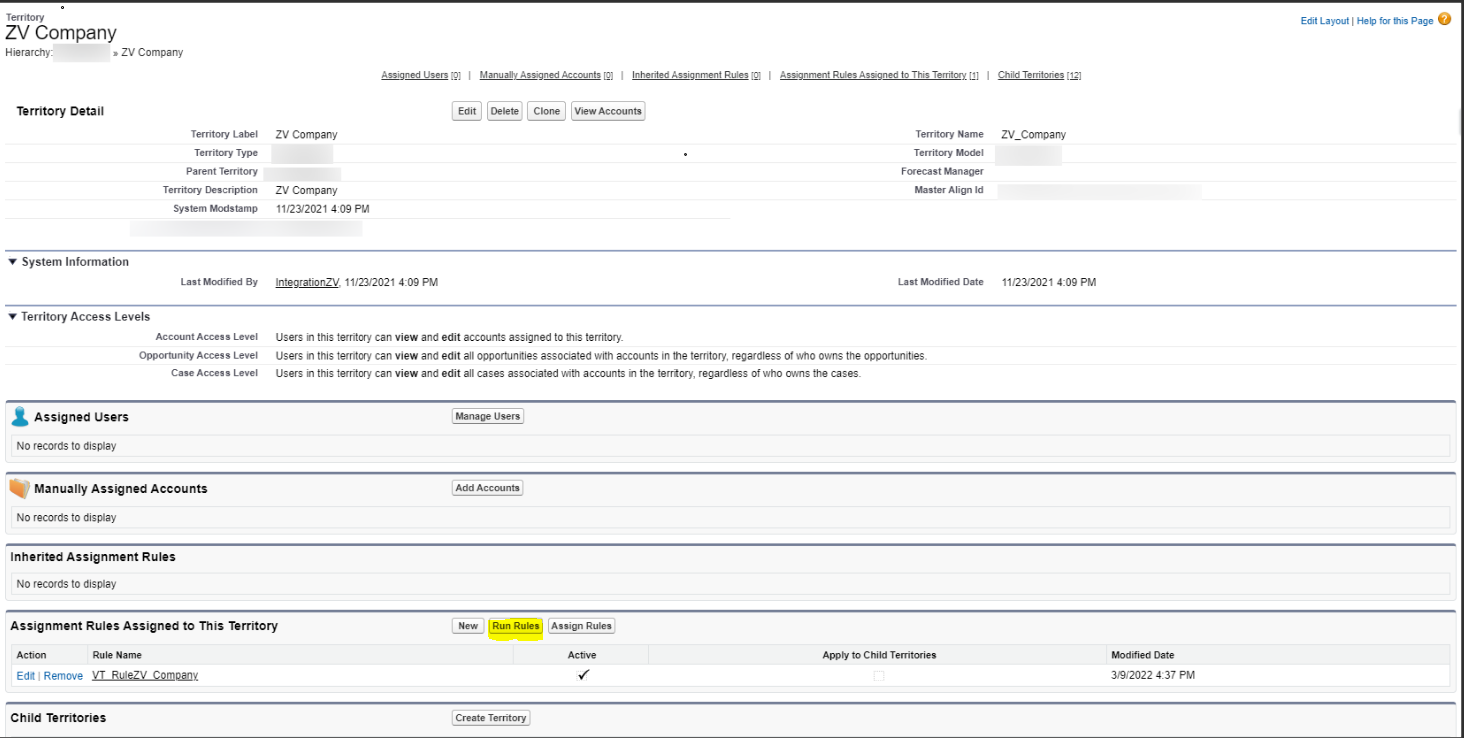The width and height of the screenshot is (1464, 738).
Task: Open the VT_RuleZV_Company rule link
Action: [x=145, y=676]
